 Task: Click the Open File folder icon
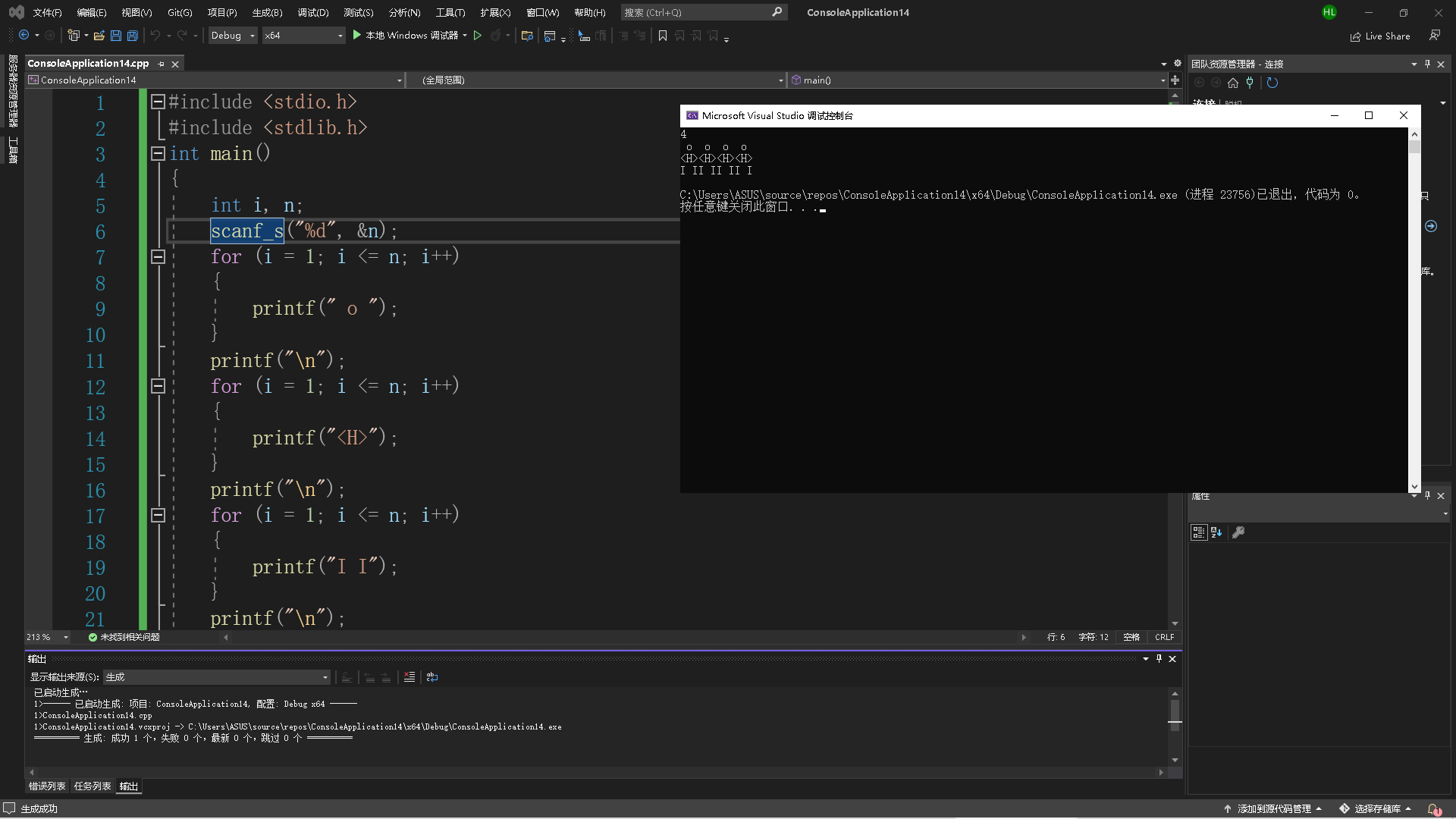click(x=99, y=36)
